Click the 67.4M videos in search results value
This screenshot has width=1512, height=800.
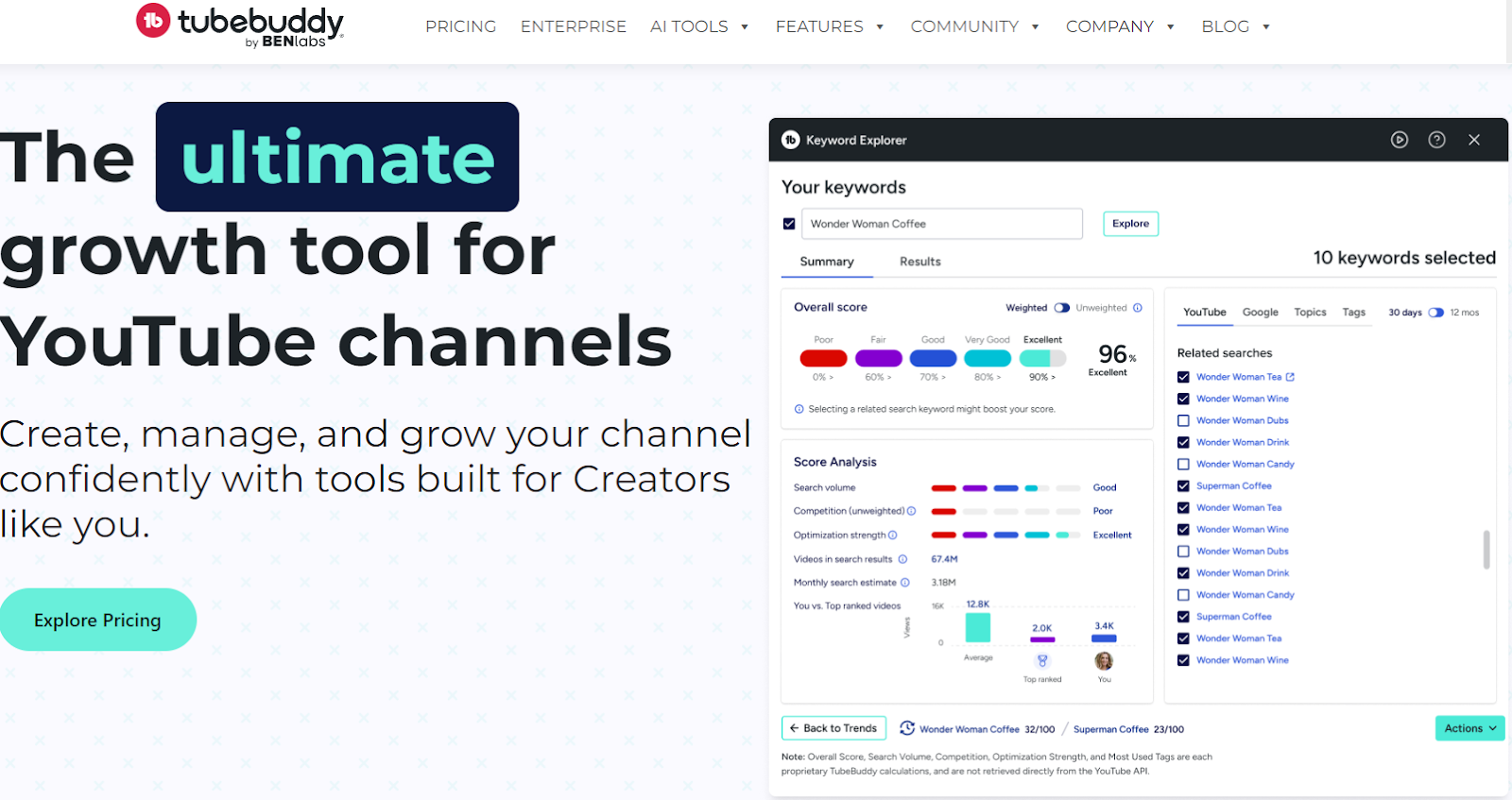point(944,559)
